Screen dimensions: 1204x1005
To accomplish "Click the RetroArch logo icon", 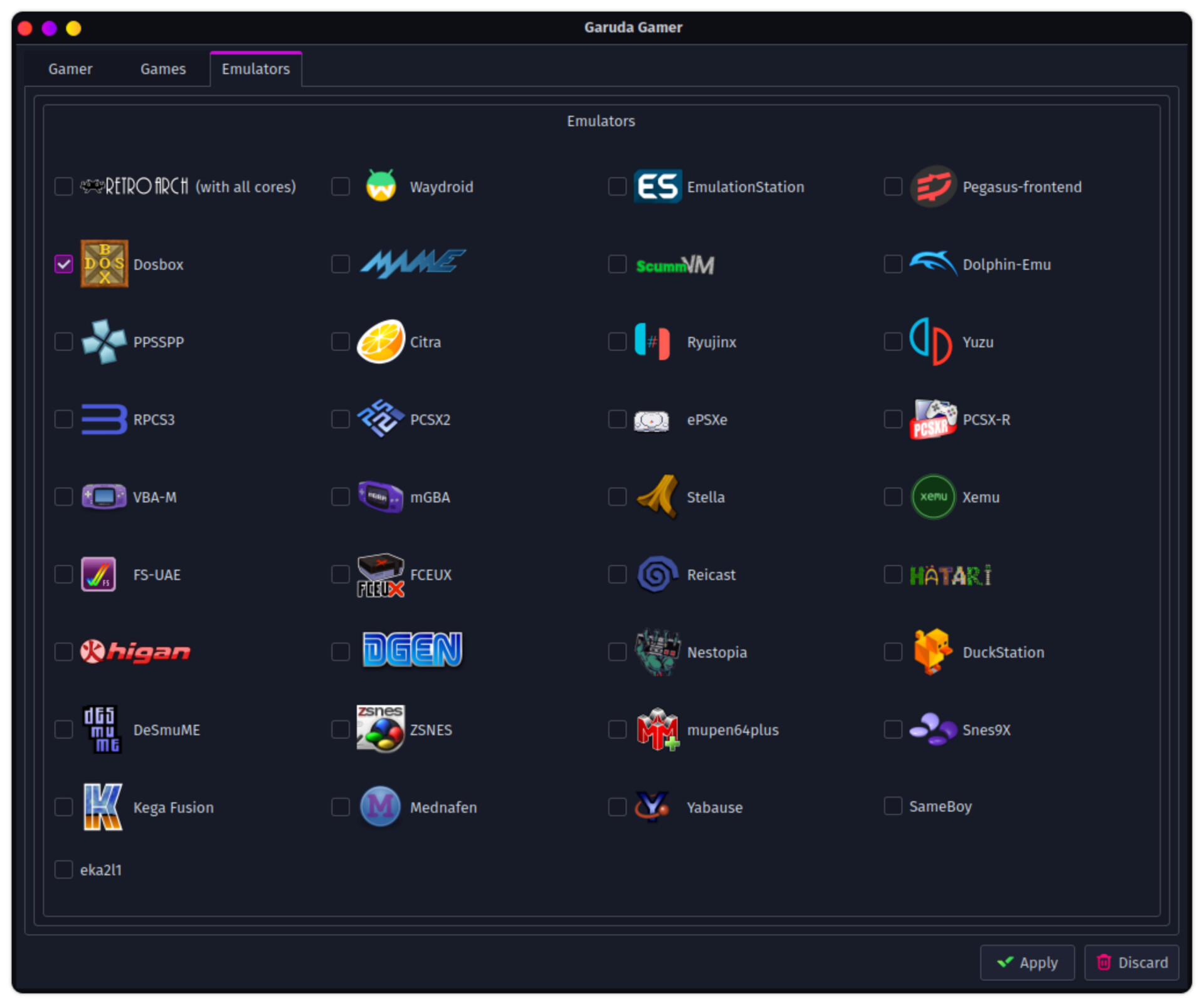I will [x=134, y=186].
